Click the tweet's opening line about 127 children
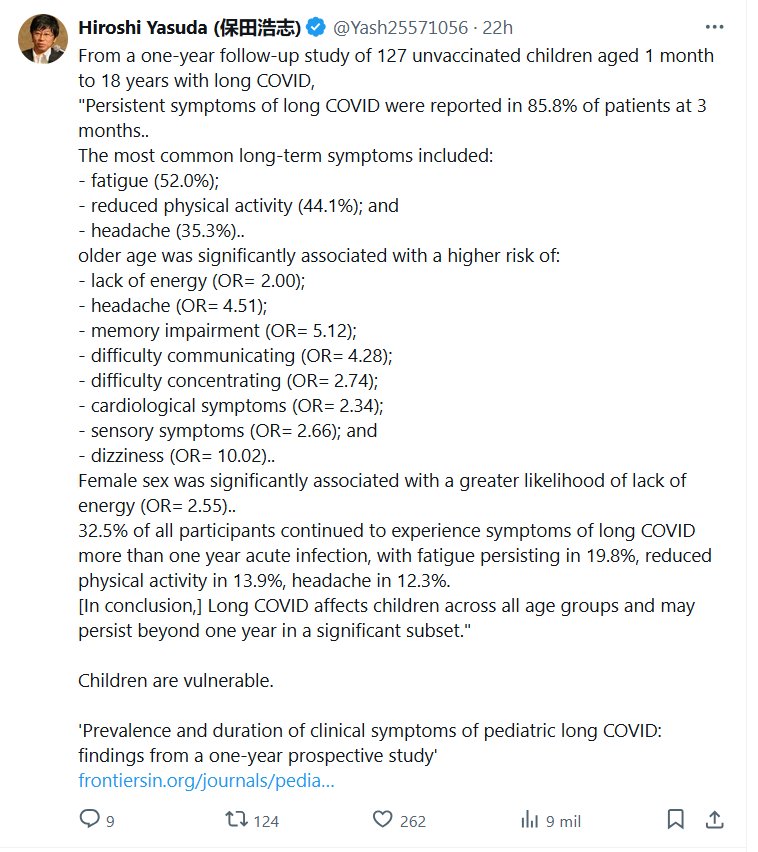The height and width of the screenshot is (852, 758). click(x=396, y=56)
